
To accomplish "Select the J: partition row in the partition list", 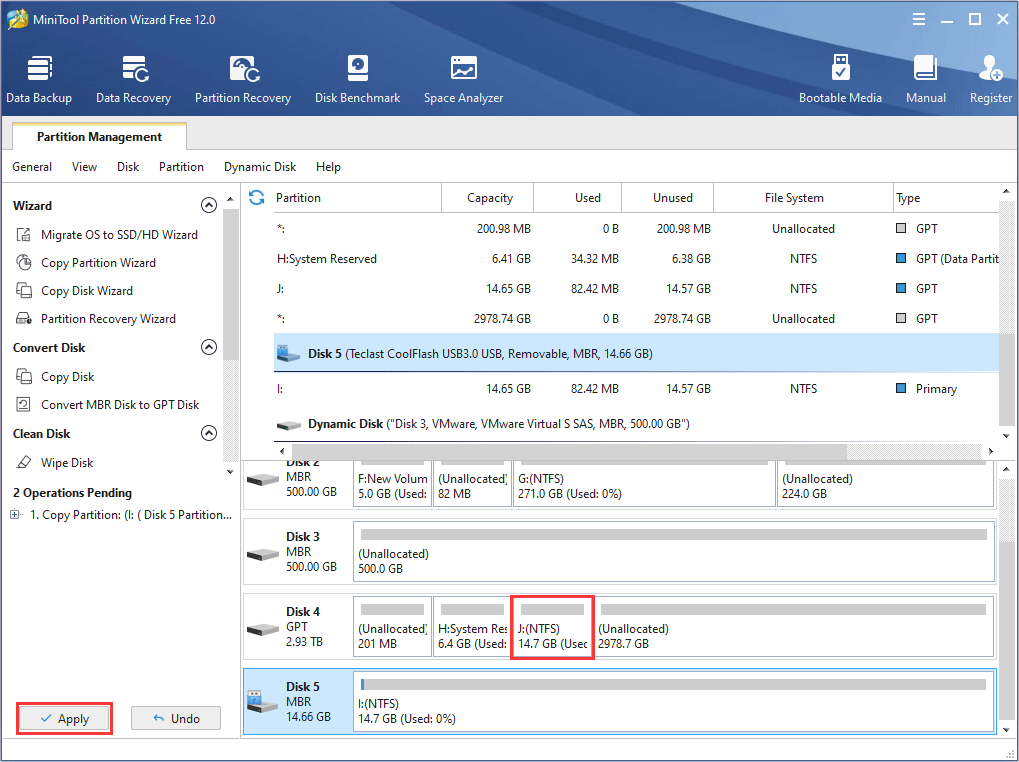I will [x=636, y=288].
